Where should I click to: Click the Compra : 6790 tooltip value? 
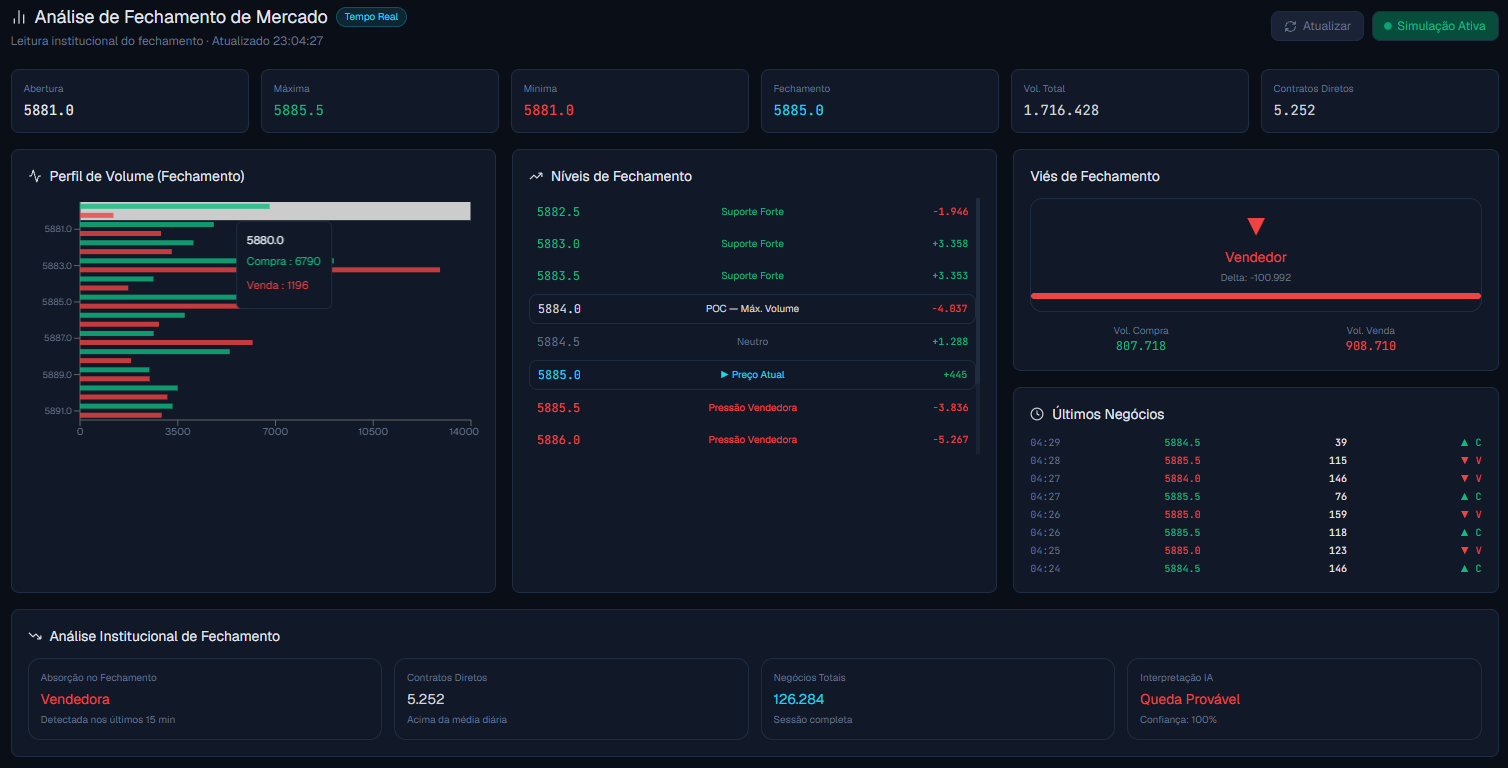(x=283, y=262)
